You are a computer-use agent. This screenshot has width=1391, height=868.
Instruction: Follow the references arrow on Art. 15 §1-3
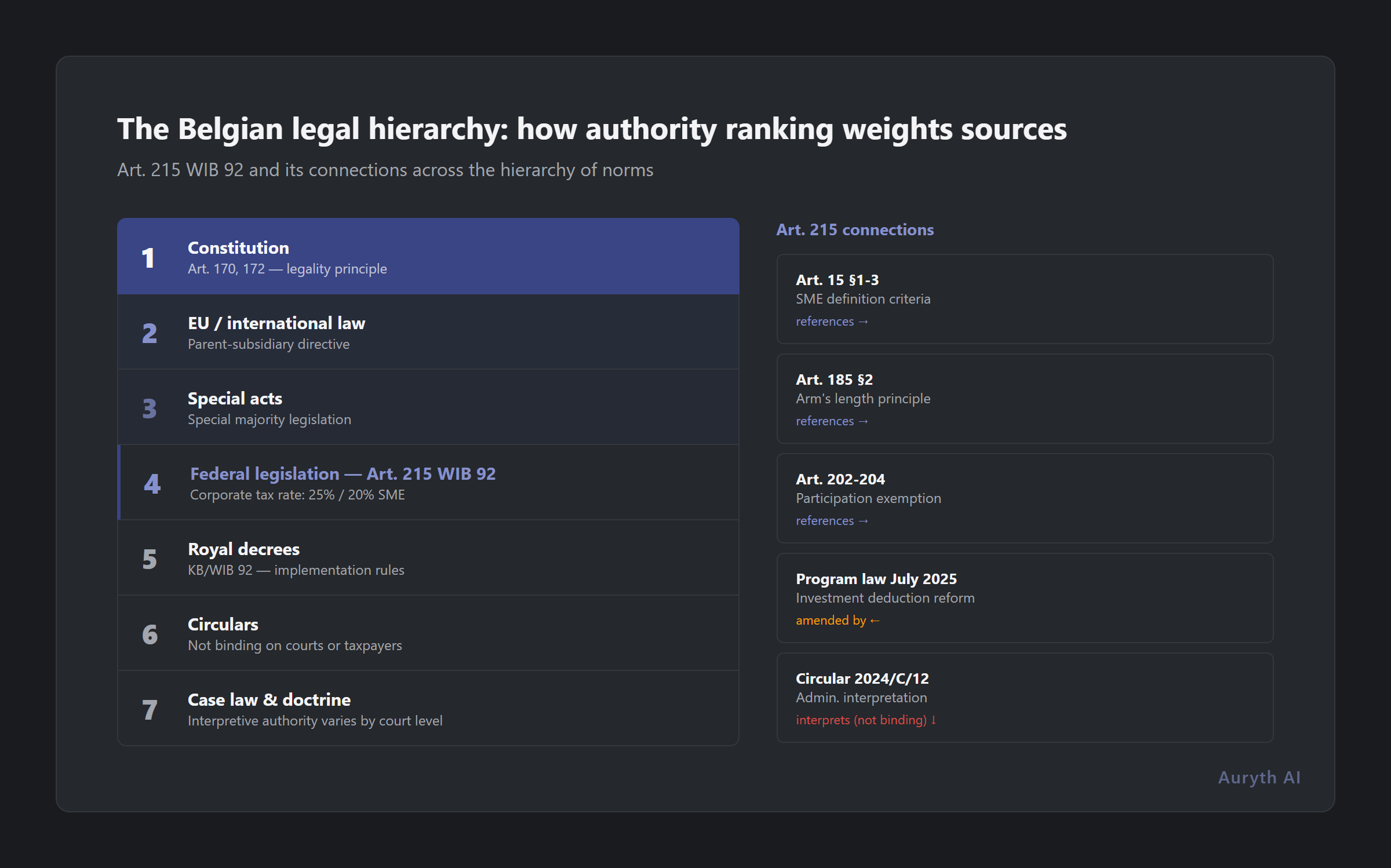(832, 321)
